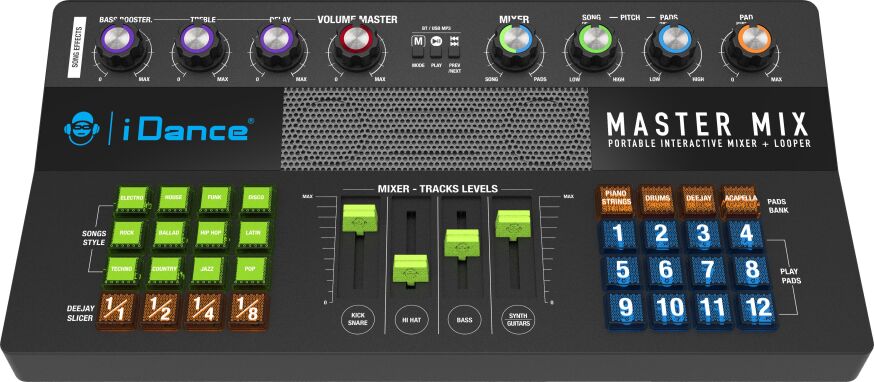Click the green-blue Mixer song/pads knob
874x382 pixels.
pyautogui.click(x=515, y=45)
